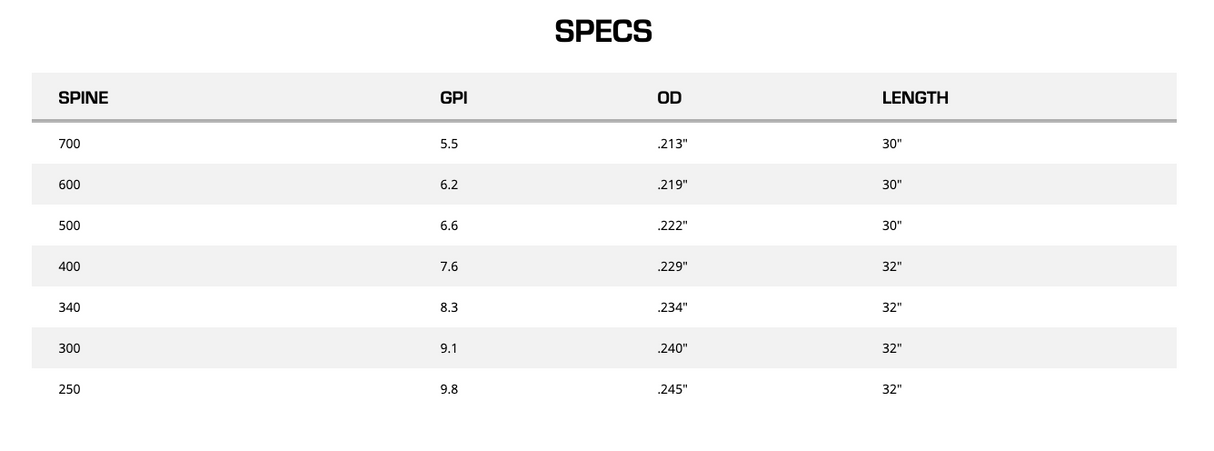Click the OD column header
1214x451 pixels.
point(669,98)
